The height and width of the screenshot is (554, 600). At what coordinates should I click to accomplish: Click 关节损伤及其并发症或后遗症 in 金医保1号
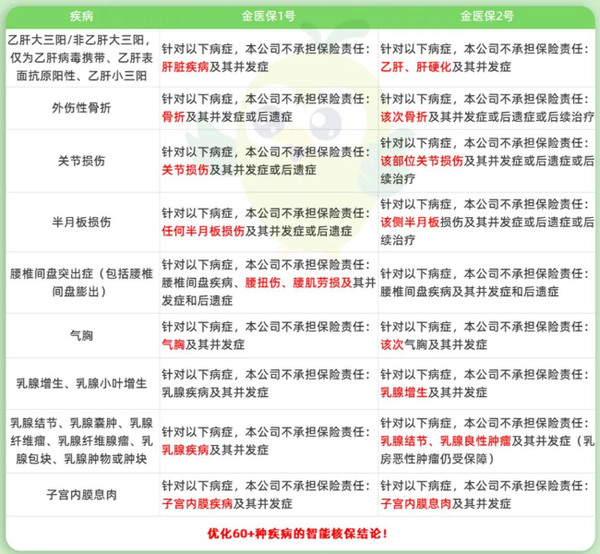point(239,170)
